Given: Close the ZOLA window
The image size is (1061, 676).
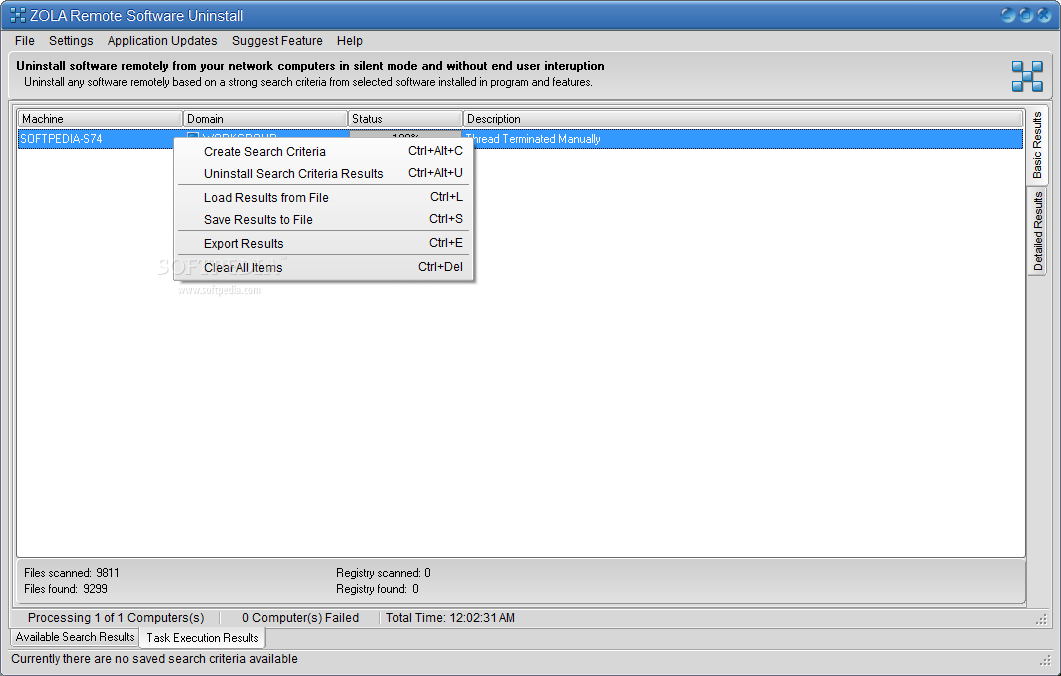Looking at the screenshot, I should tap(1044, 15).
